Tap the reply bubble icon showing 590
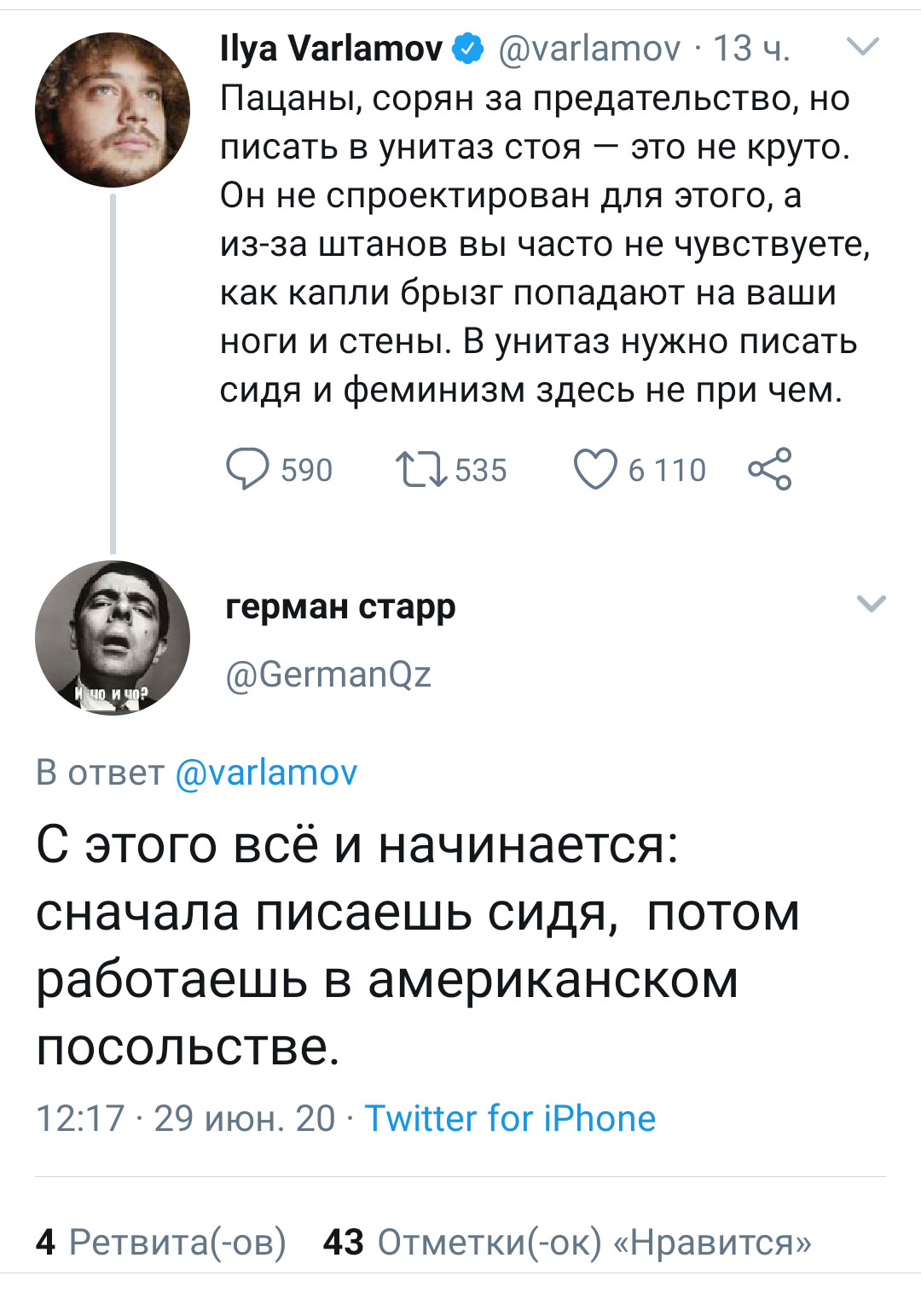 tap(247, 469)
